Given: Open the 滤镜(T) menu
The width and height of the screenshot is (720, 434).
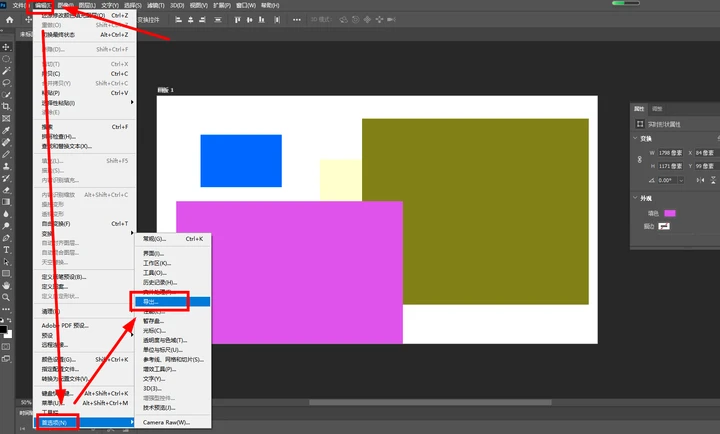Looking at the screenshot, I should click(x=156, y=6).
